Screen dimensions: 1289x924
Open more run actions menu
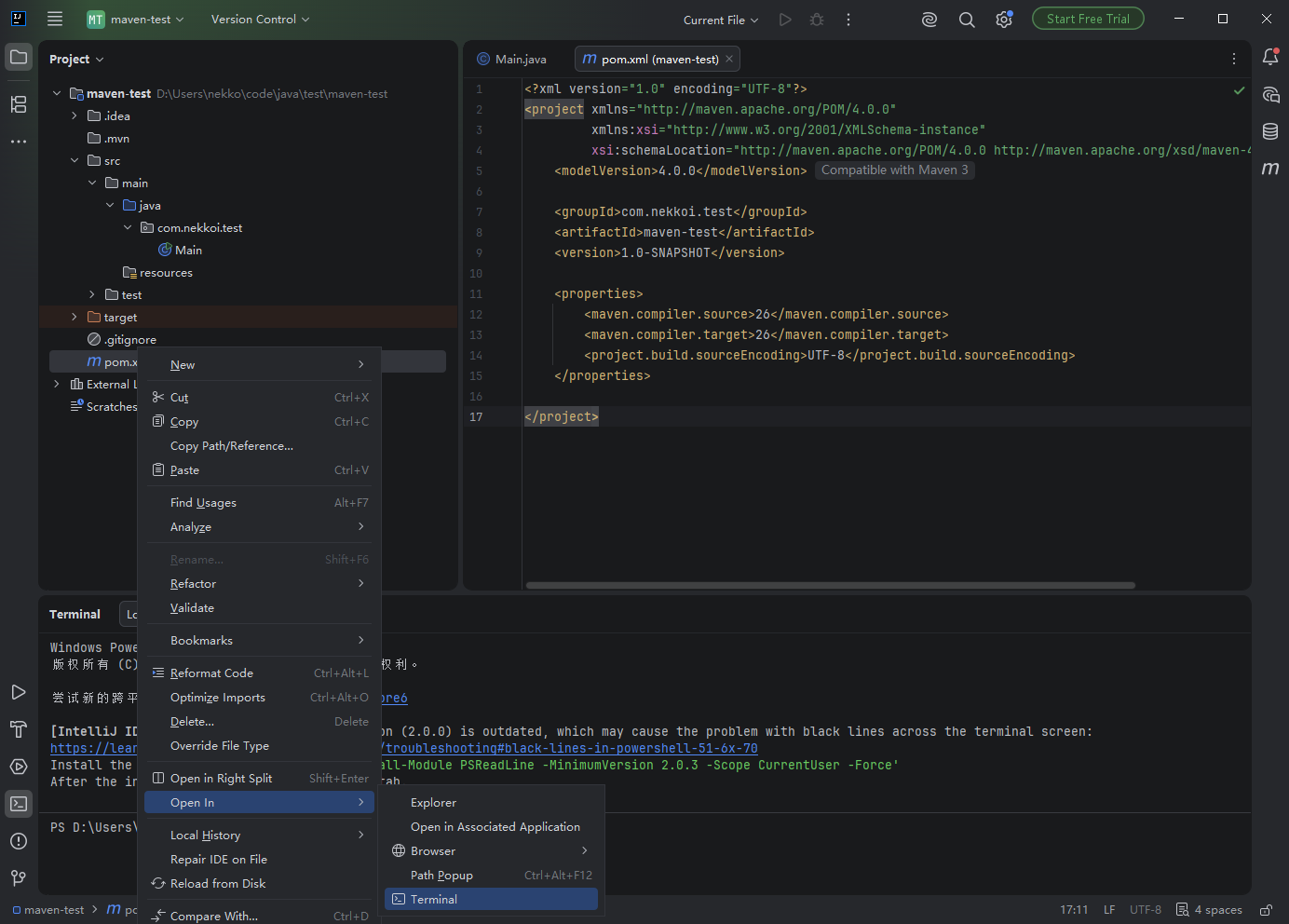pos(848,20)
